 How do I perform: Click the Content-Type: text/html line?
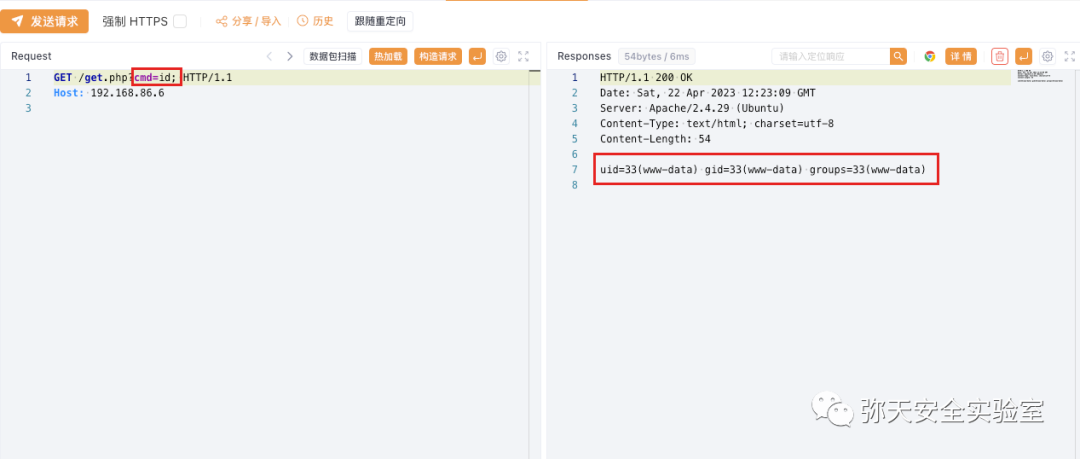pyautogui.click(x=717, y=123)
